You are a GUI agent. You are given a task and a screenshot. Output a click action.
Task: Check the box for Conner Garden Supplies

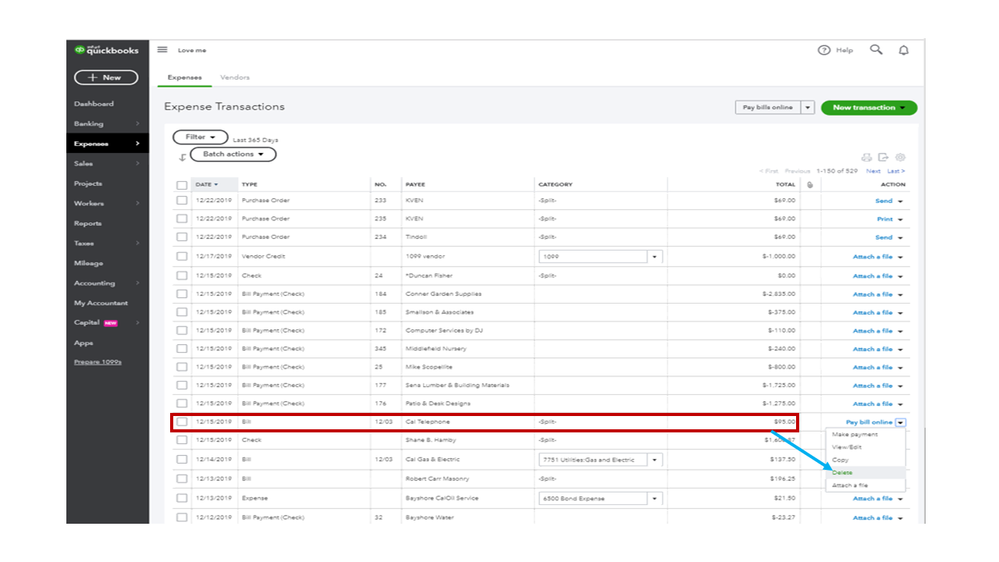click(x=182, y=294)
